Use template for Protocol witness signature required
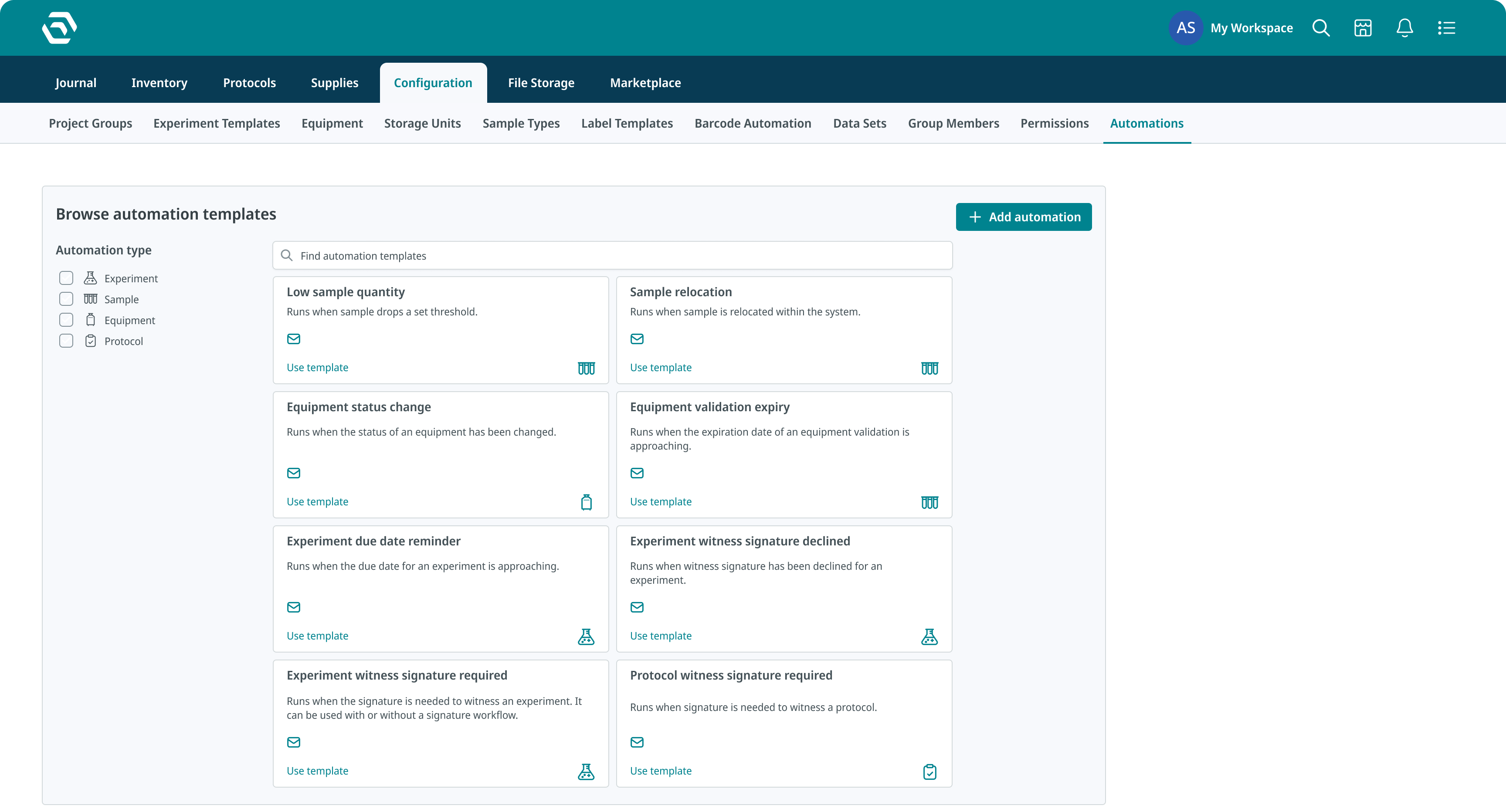This screenshot has width=1506, height=812. [x=661, y=771]
